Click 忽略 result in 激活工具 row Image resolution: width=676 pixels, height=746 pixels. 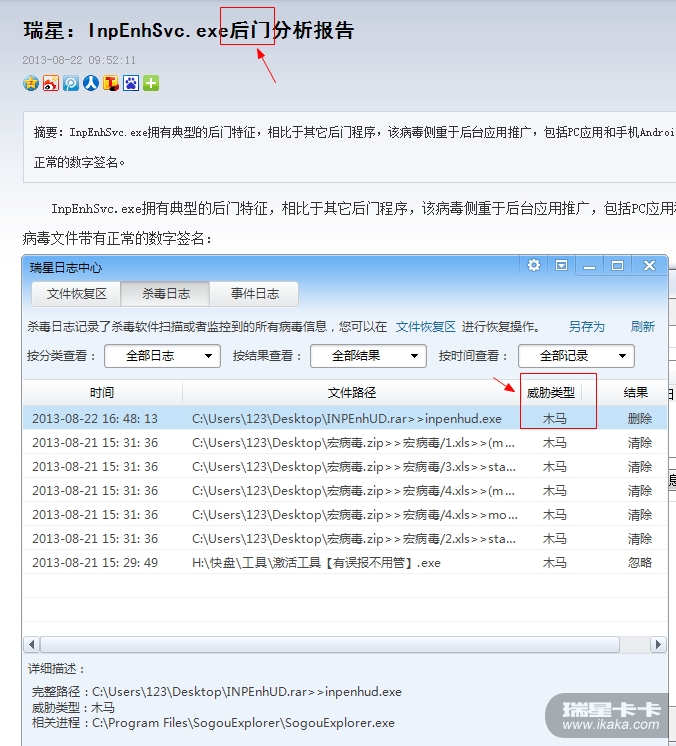pos(639,563)
